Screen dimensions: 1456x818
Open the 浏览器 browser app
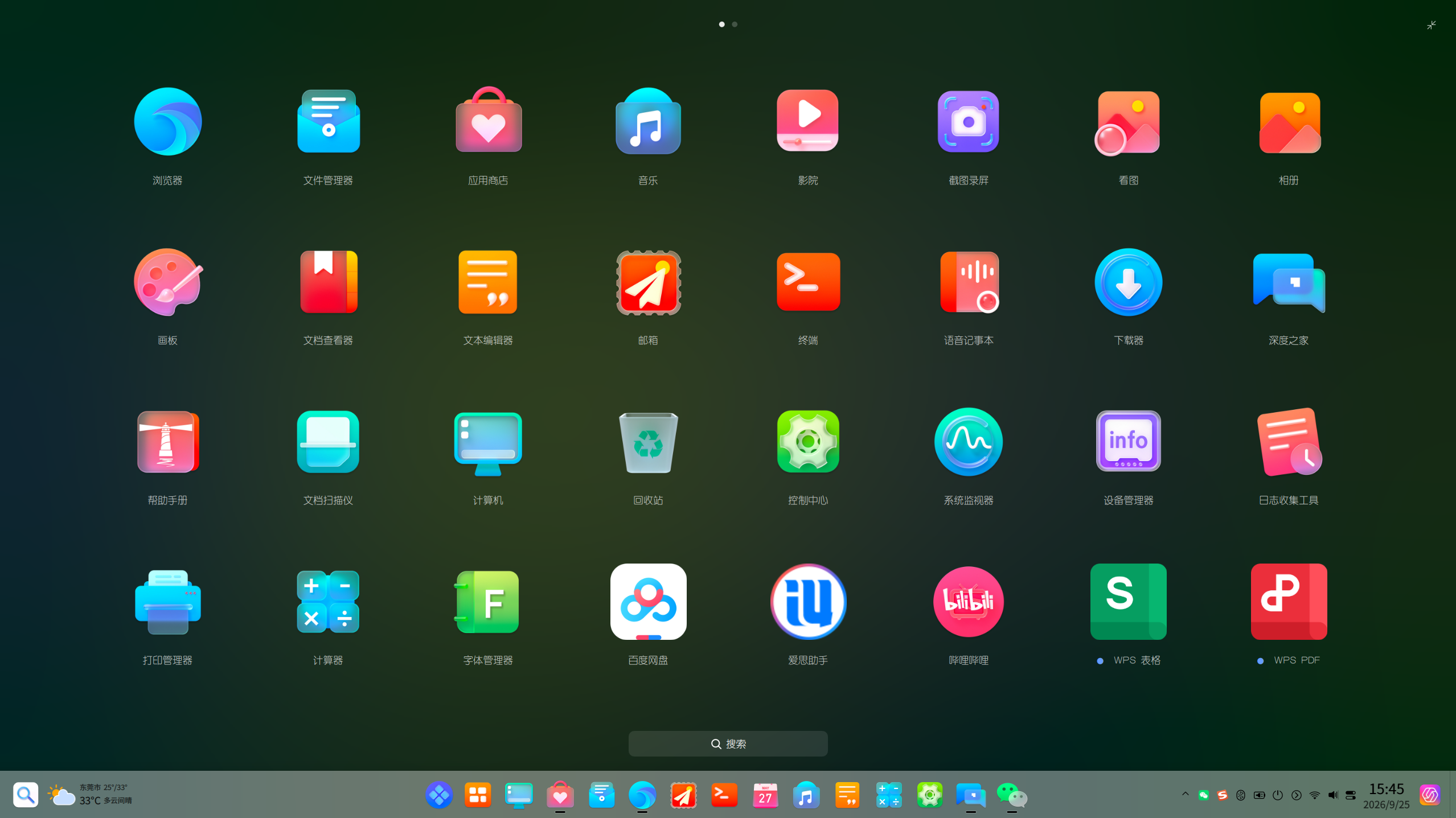[167, 121]
